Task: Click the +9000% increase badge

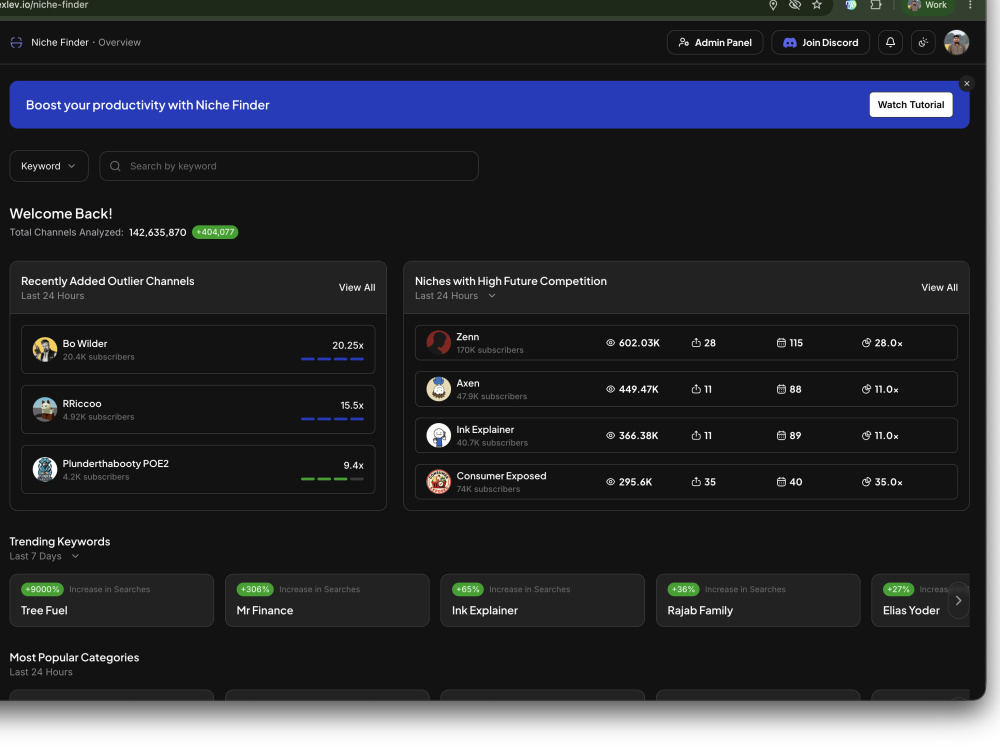Action: pyautogui.click(x=43, y=589)
